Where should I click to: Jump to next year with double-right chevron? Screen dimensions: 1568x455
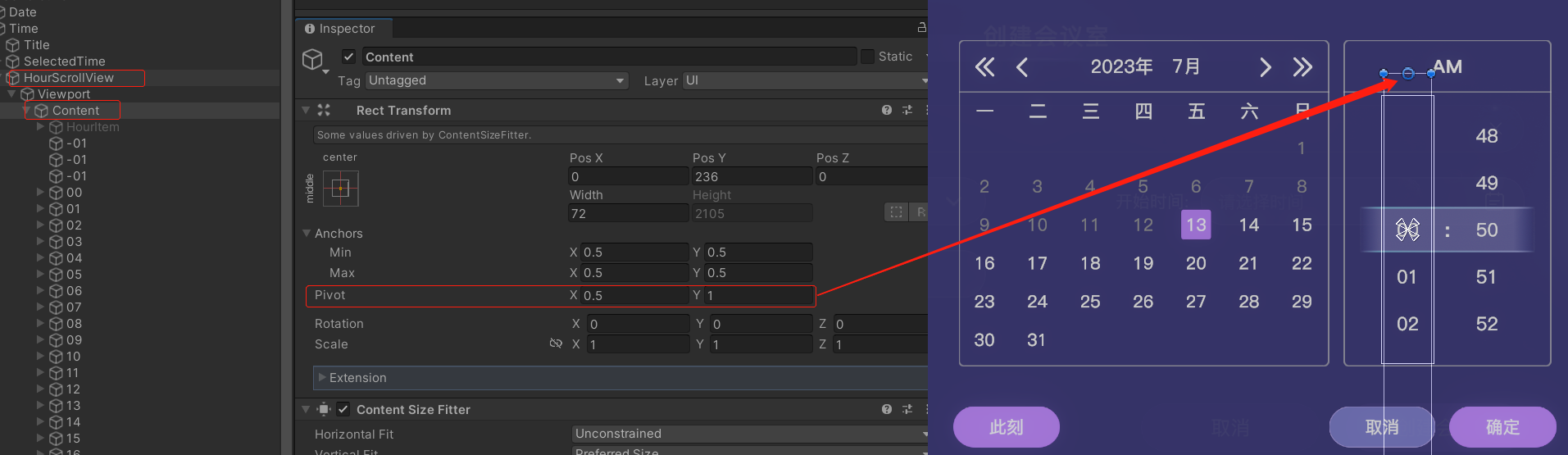[x=1302, y=67]
